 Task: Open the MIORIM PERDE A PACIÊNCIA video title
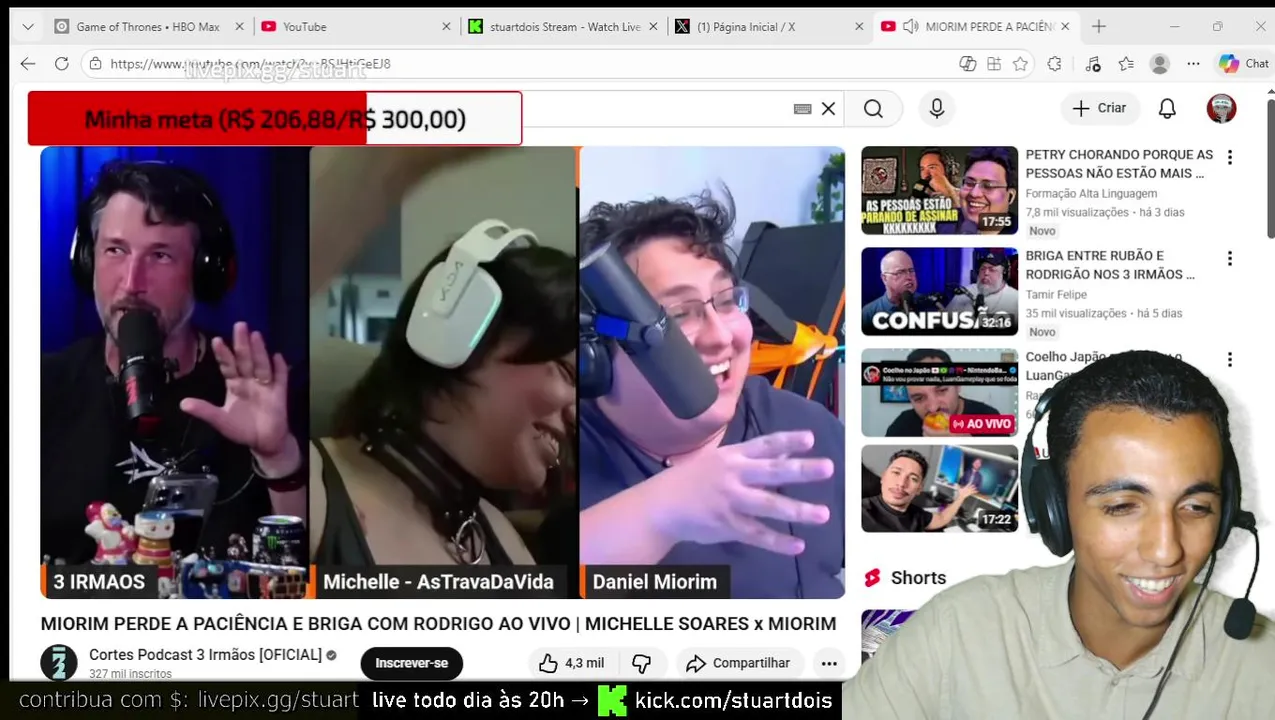coord(438,623)
